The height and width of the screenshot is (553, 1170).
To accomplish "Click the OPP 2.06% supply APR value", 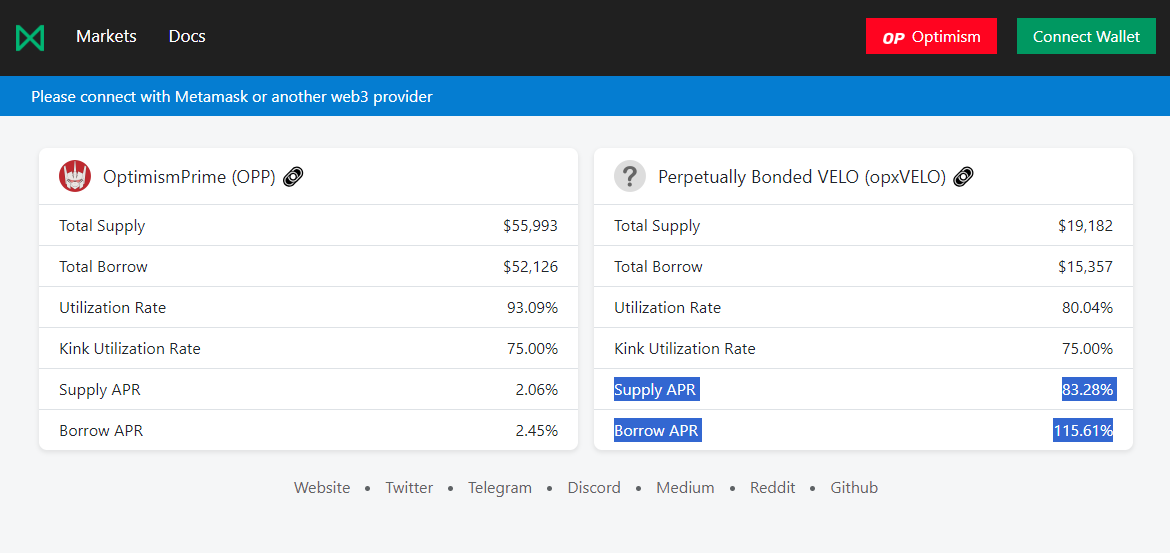I will tap(536, 390).
